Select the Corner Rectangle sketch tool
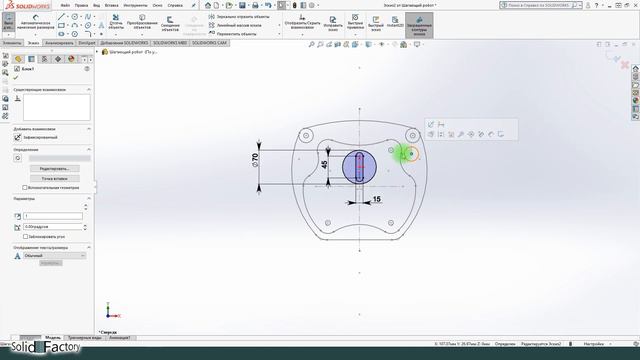Screen dimensions: 640x360 [x=61, y=25]
